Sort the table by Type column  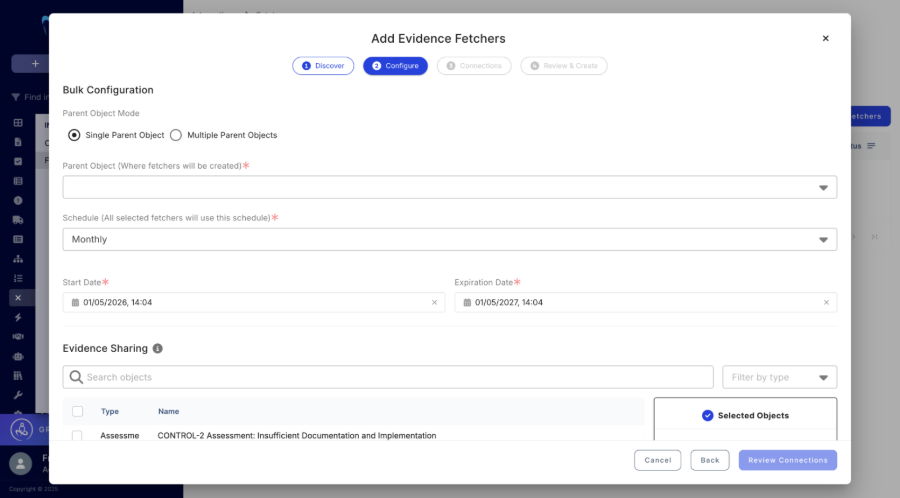110,411
